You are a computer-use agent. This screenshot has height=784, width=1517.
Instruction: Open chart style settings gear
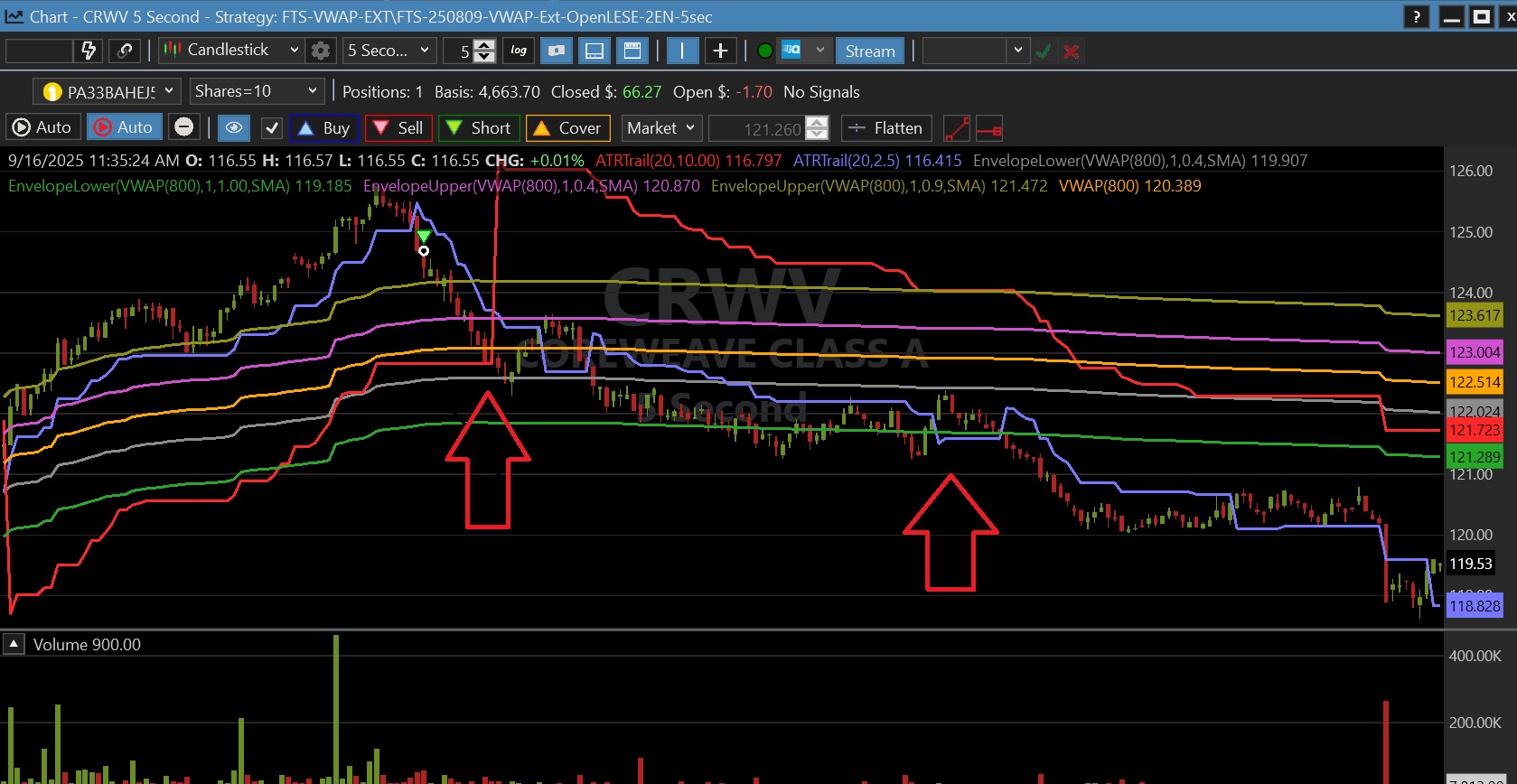[321, 51]
